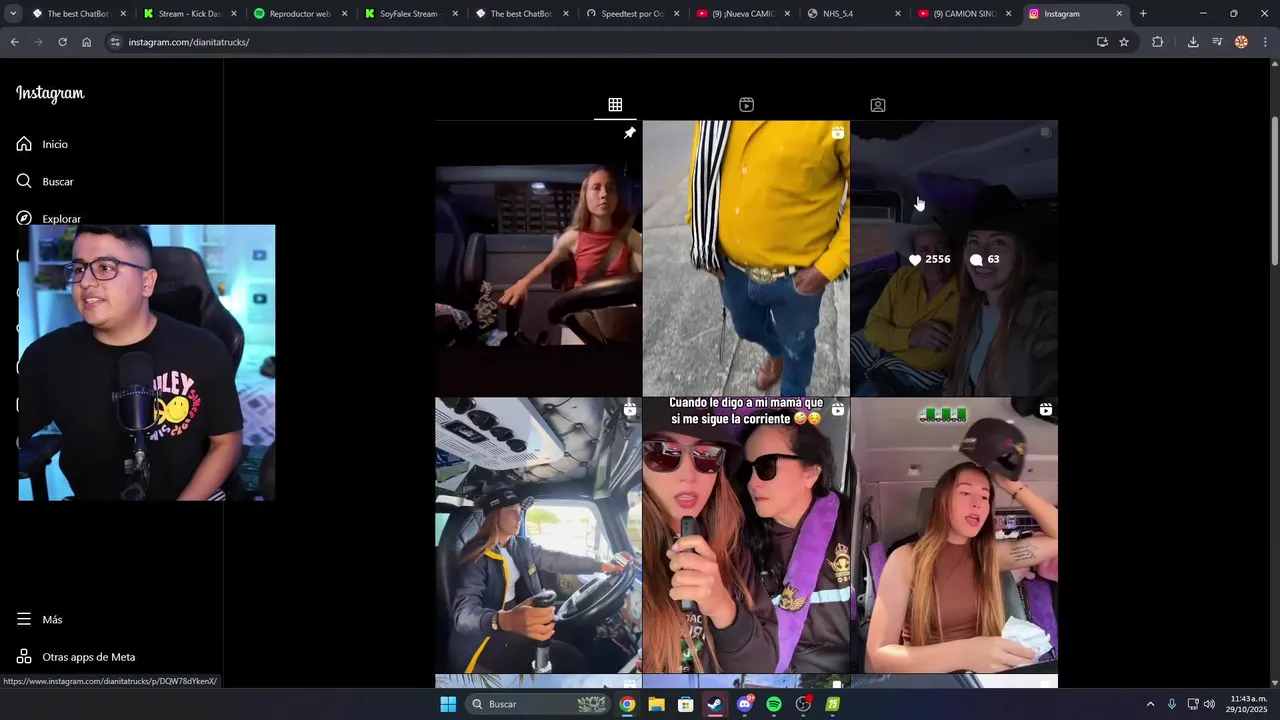Open post showing 2556 likes
Viewport: 1280px width, 720px height.
coord(954,258)
